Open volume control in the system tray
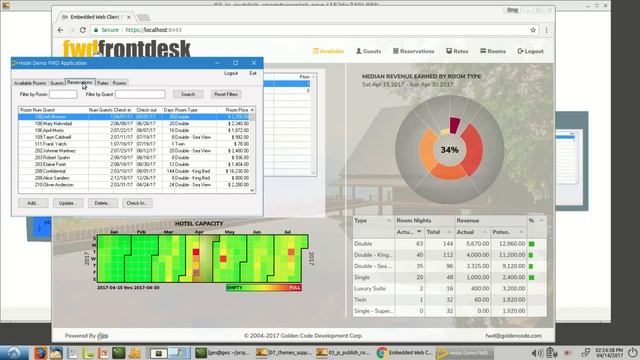The width and height of the screenshot is (640, 360). [x=537, y=353]
